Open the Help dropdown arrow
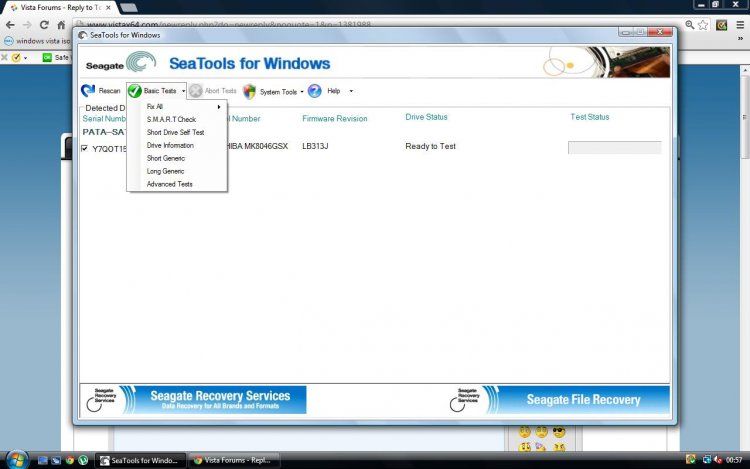Viewport: 750px width, 469px height. pos(351,91)
